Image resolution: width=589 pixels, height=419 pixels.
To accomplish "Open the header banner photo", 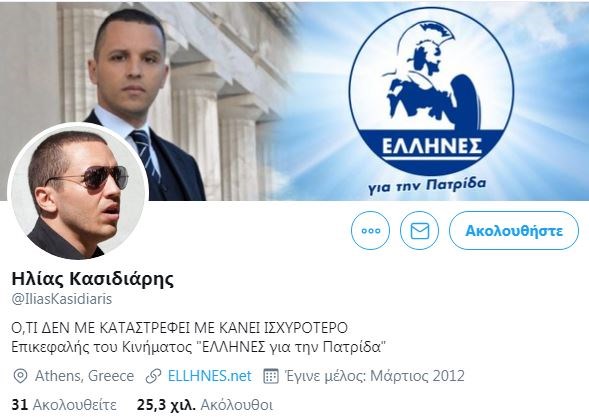I will 294,100.
